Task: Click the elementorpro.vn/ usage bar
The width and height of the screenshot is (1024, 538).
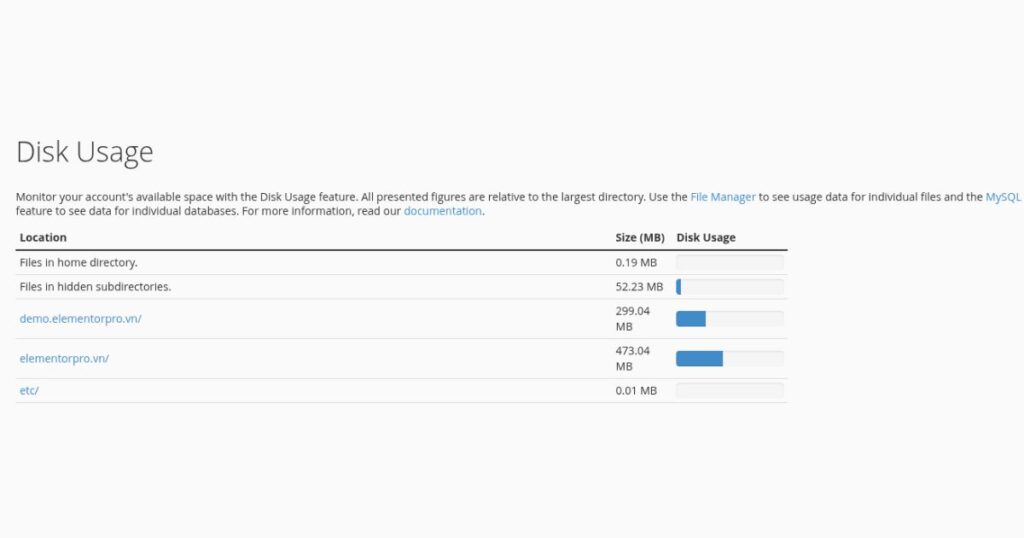Action: coord(729,358)
